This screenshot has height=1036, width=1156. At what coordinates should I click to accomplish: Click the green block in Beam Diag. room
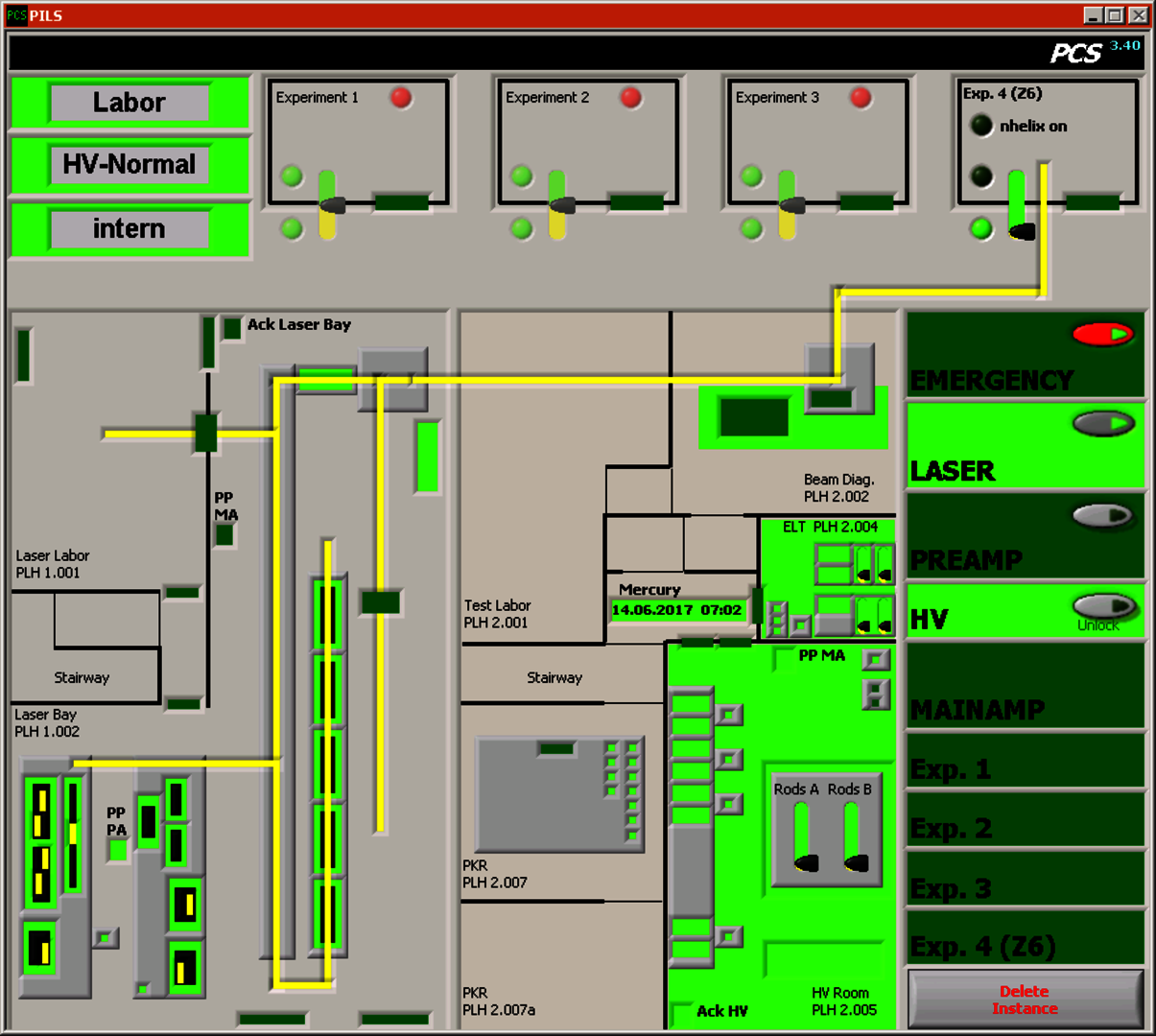(x=754, y=417)
